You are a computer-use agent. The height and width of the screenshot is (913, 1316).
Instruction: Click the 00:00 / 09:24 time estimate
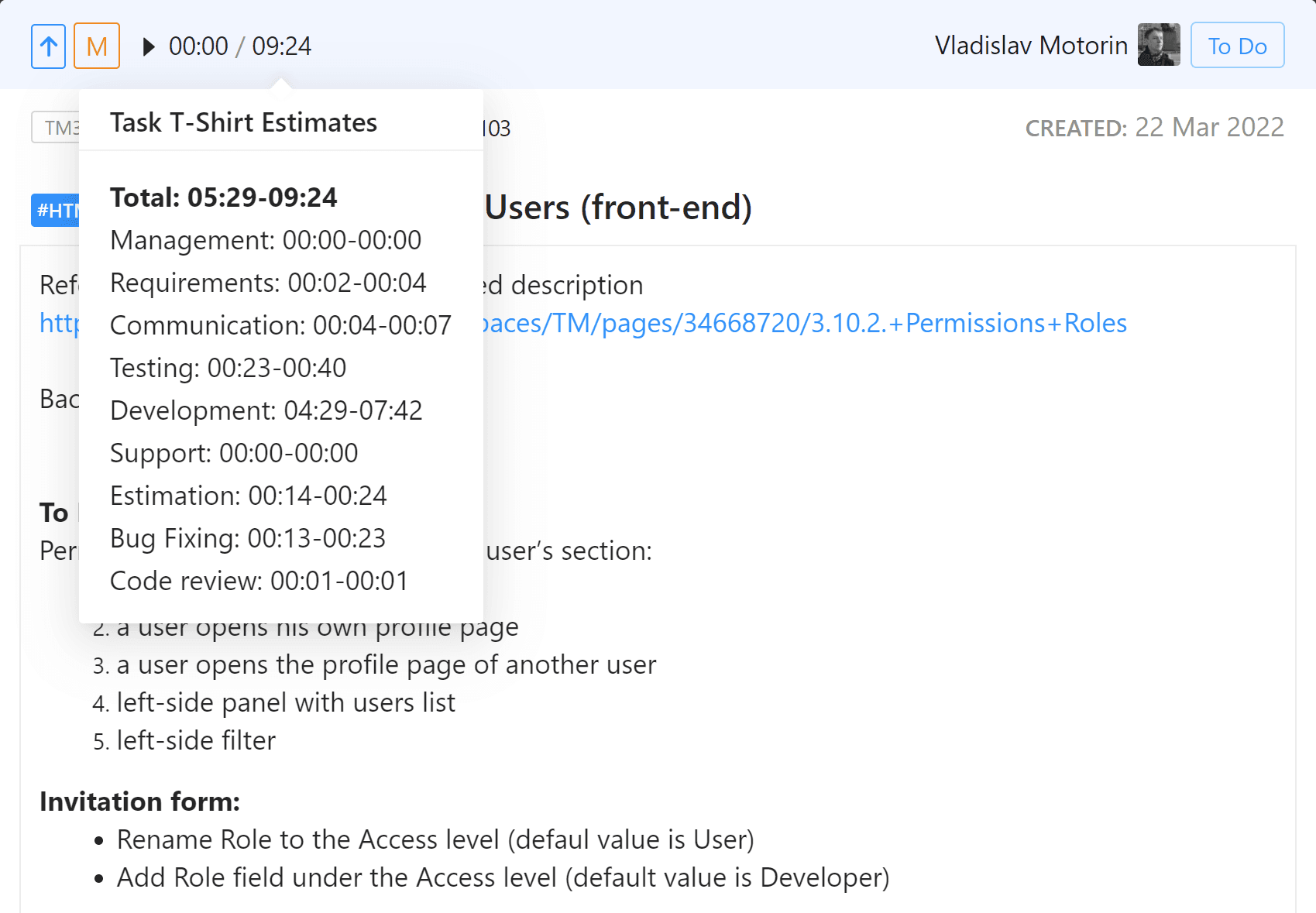pyautogui.click(x=240, y=46)
